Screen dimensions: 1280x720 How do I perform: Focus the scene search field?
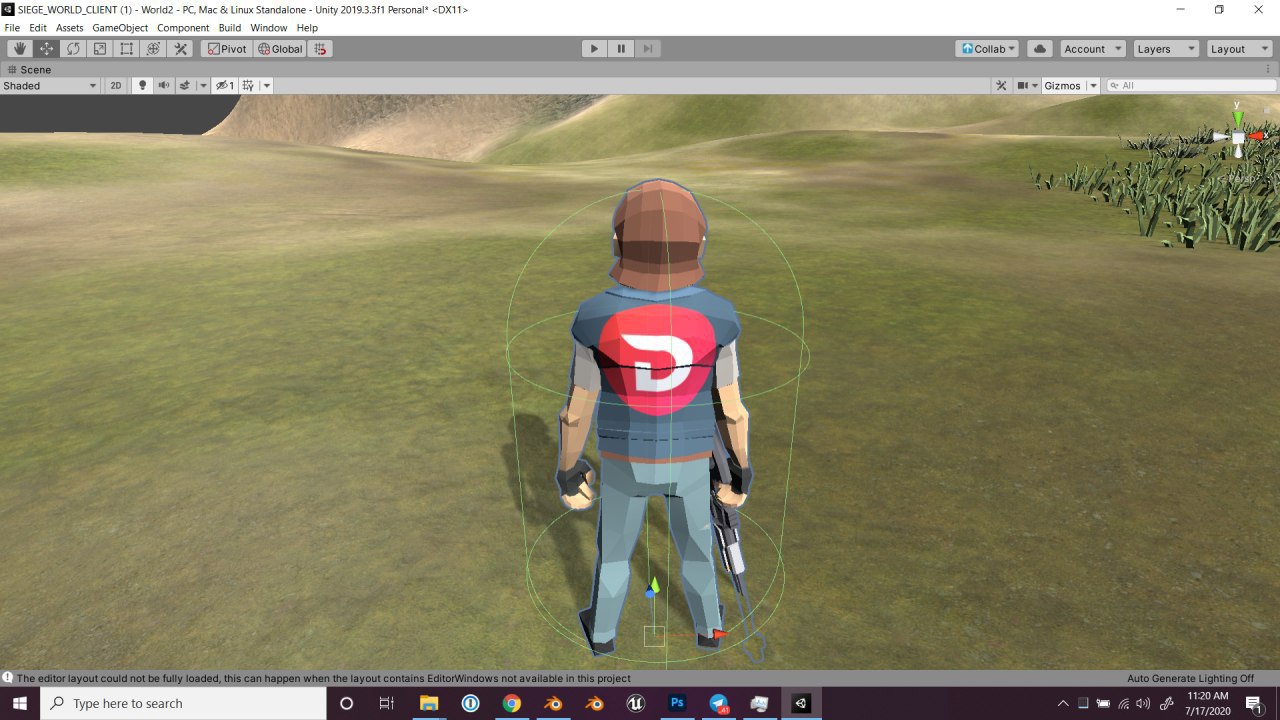tap(1192, 86)
